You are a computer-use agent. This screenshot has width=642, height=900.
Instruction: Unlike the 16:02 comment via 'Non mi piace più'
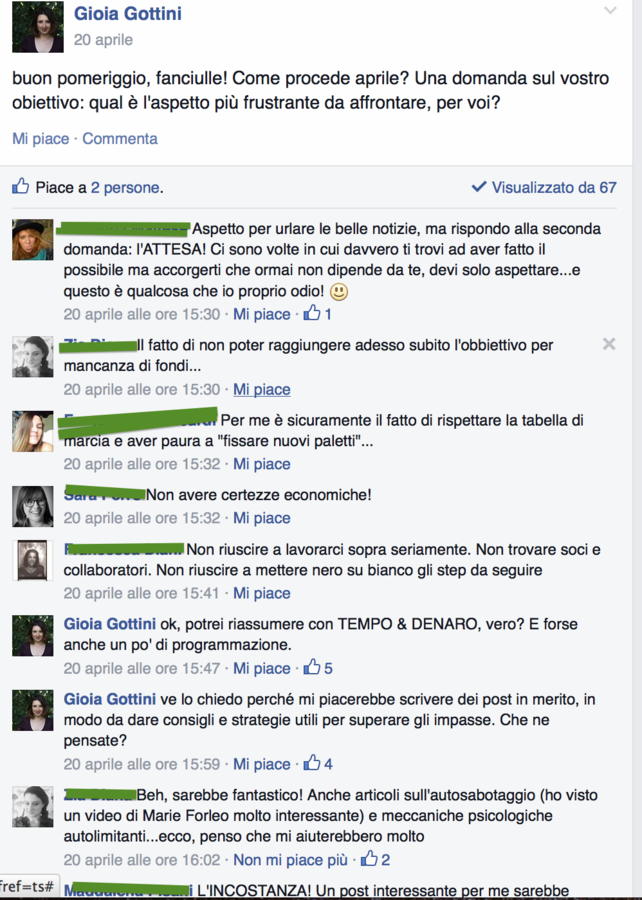click(290, 860)
